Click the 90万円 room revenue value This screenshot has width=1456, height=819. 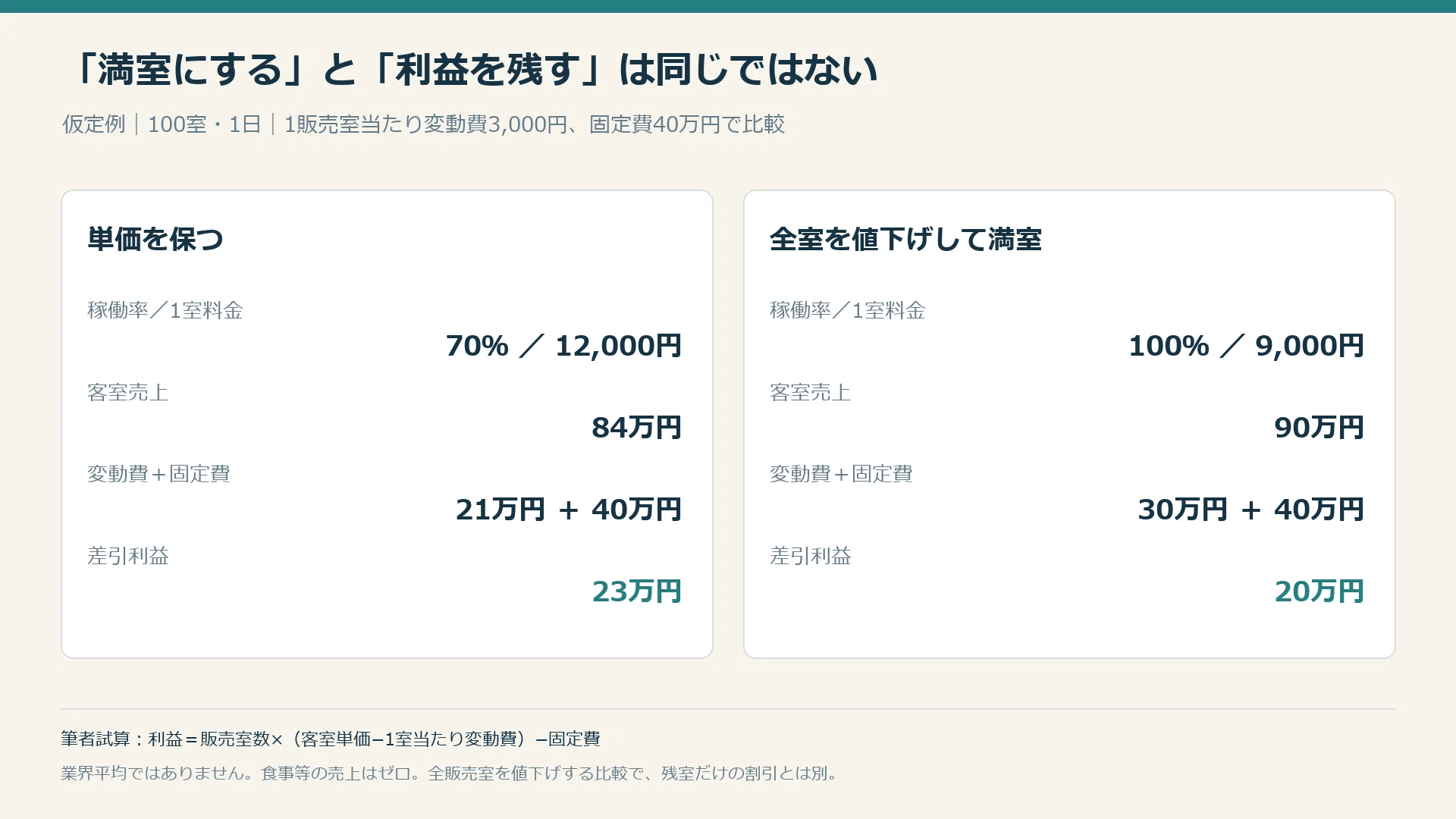pos(1319,428)
